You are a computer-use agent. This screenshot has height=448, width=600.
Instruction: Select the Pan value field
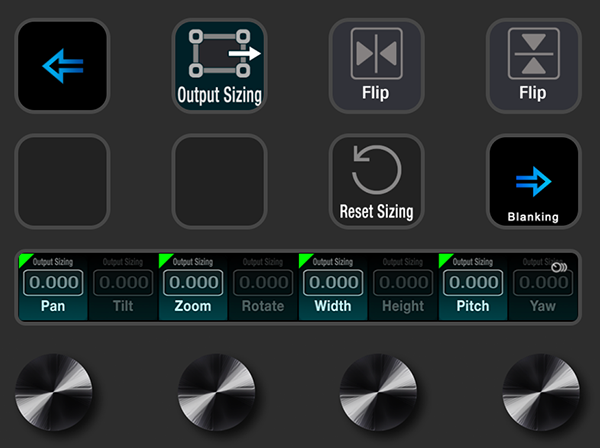(x=53, y=282)
